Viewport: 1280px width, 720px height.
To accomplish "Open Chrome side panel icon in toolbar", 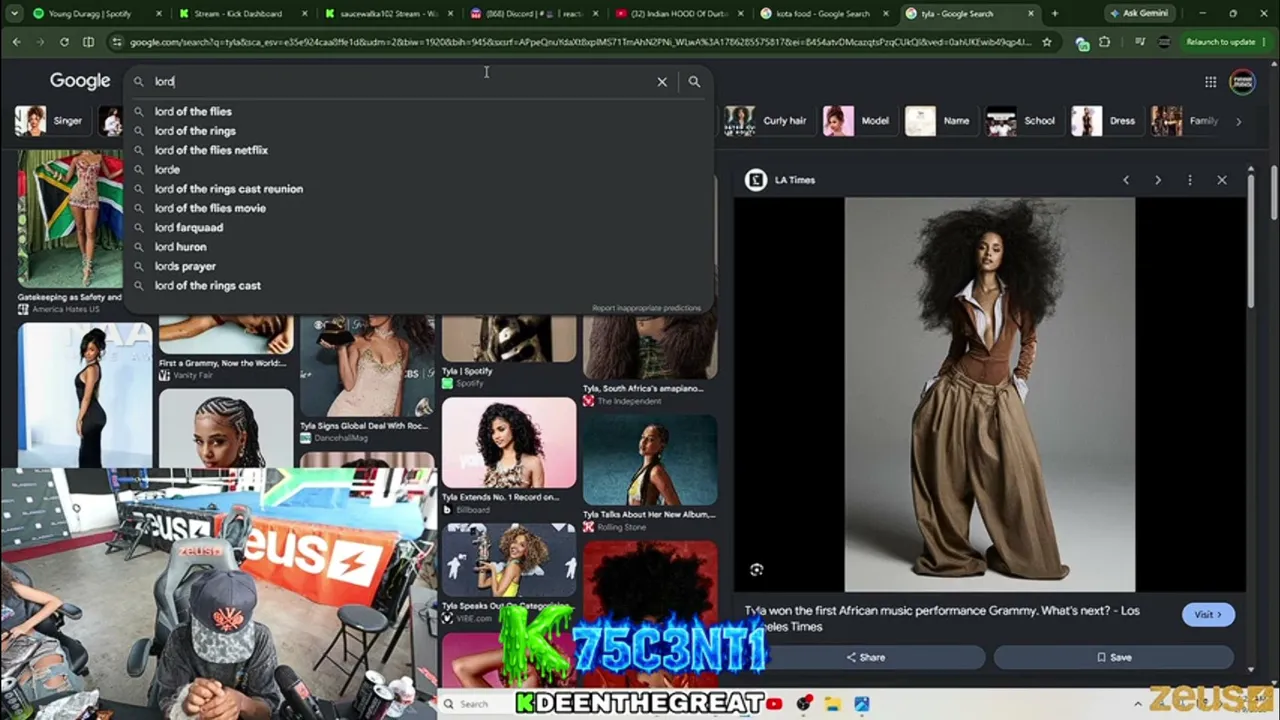I will (x=88, y=42).
